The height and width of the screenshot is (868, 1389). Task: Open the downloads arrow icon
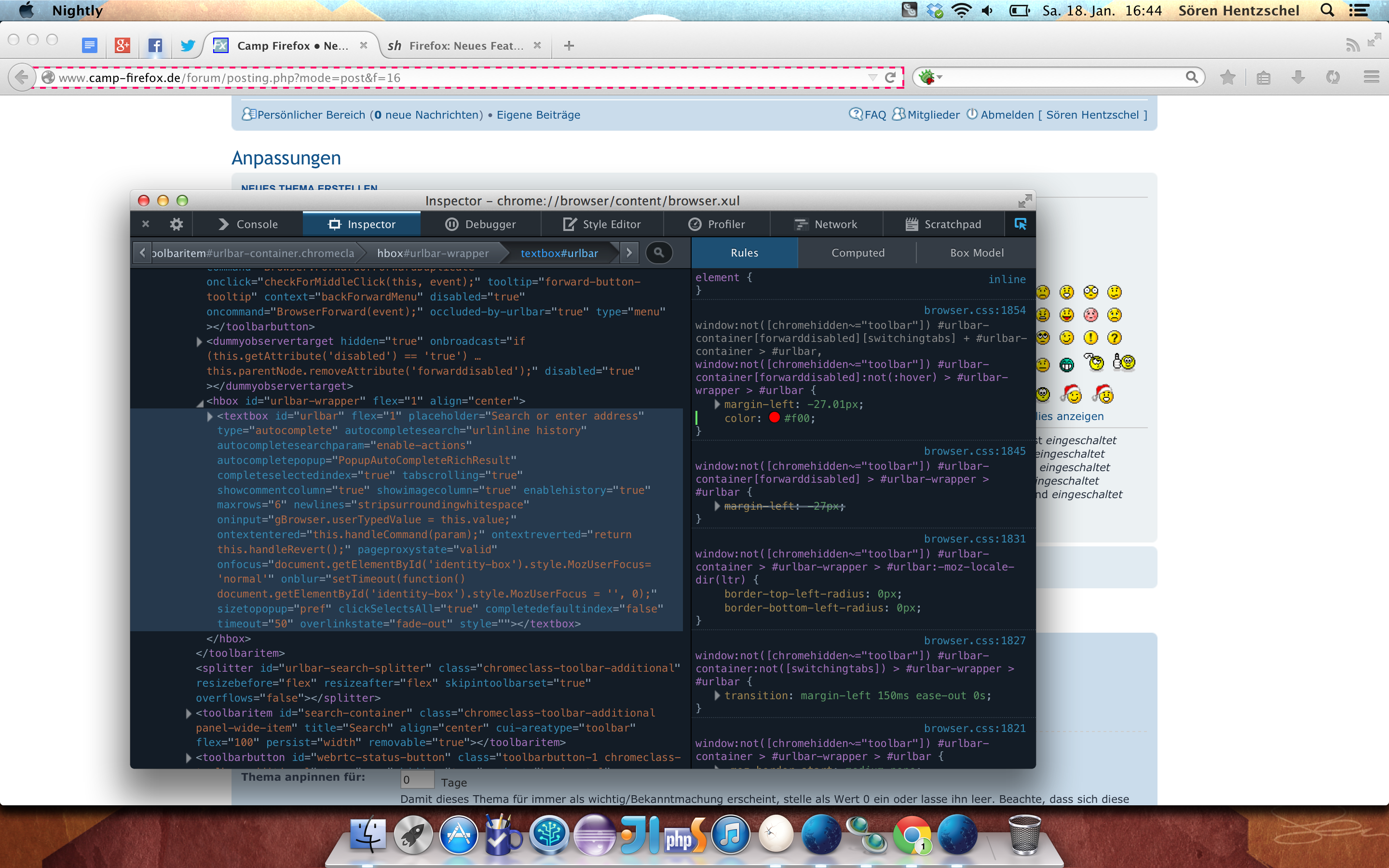tap(1298, 77)
